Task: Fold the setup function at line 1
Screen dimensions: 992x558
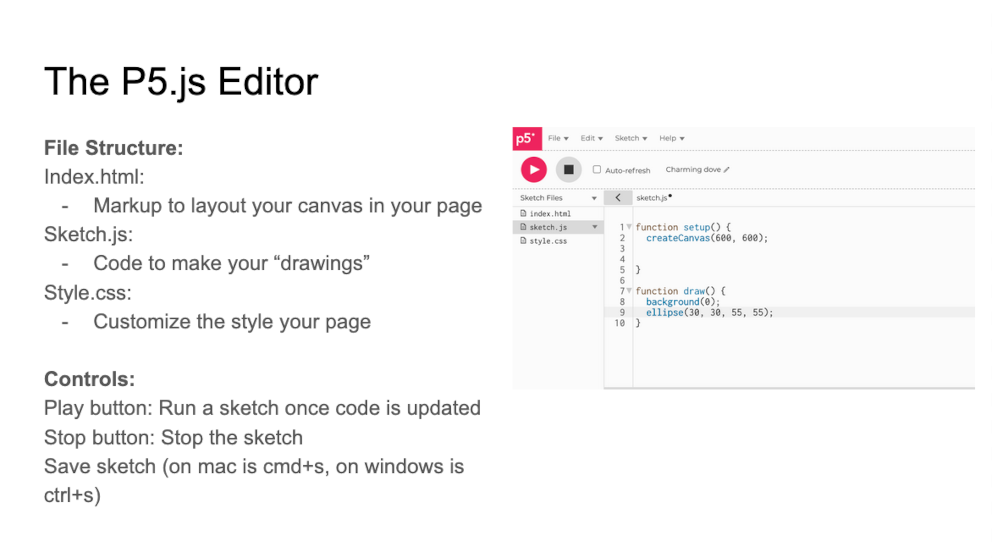Action: pos(629,228)
